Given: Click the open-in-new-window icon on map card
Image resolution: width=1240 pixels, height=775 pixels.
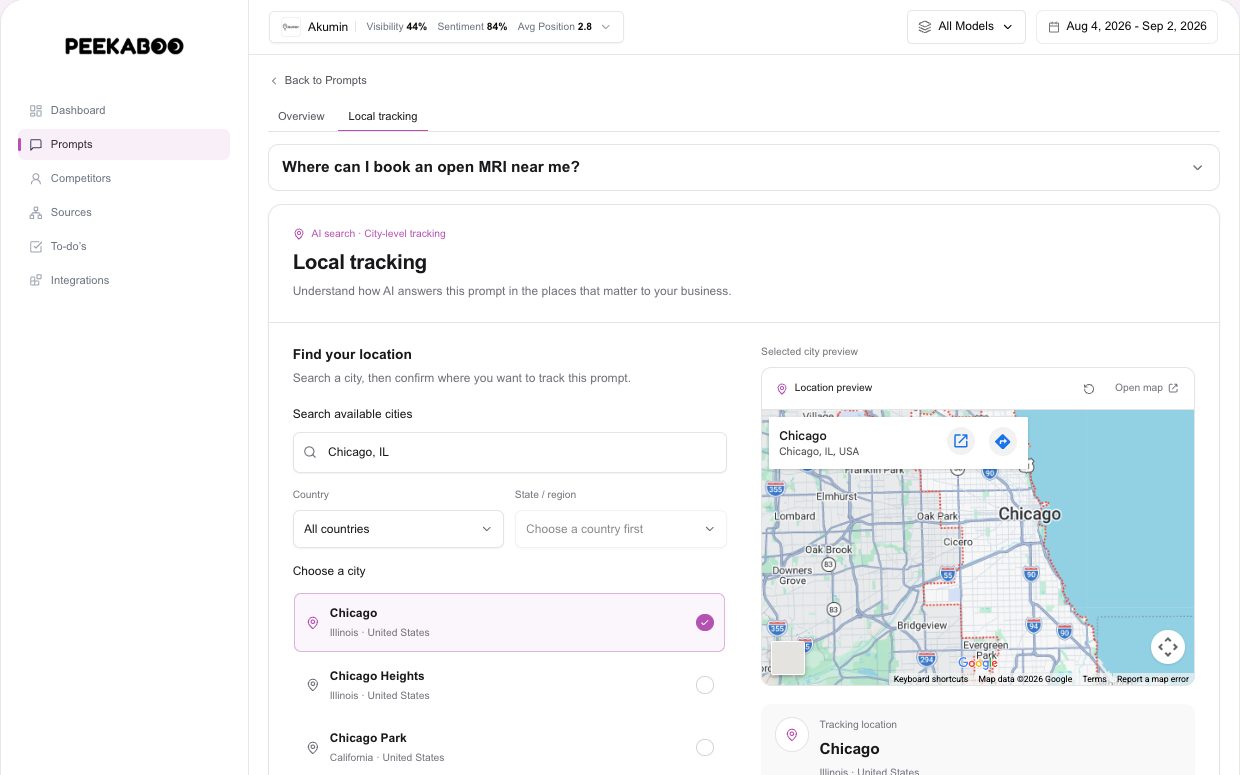Looking at the screenshot, I should (961, 441).
